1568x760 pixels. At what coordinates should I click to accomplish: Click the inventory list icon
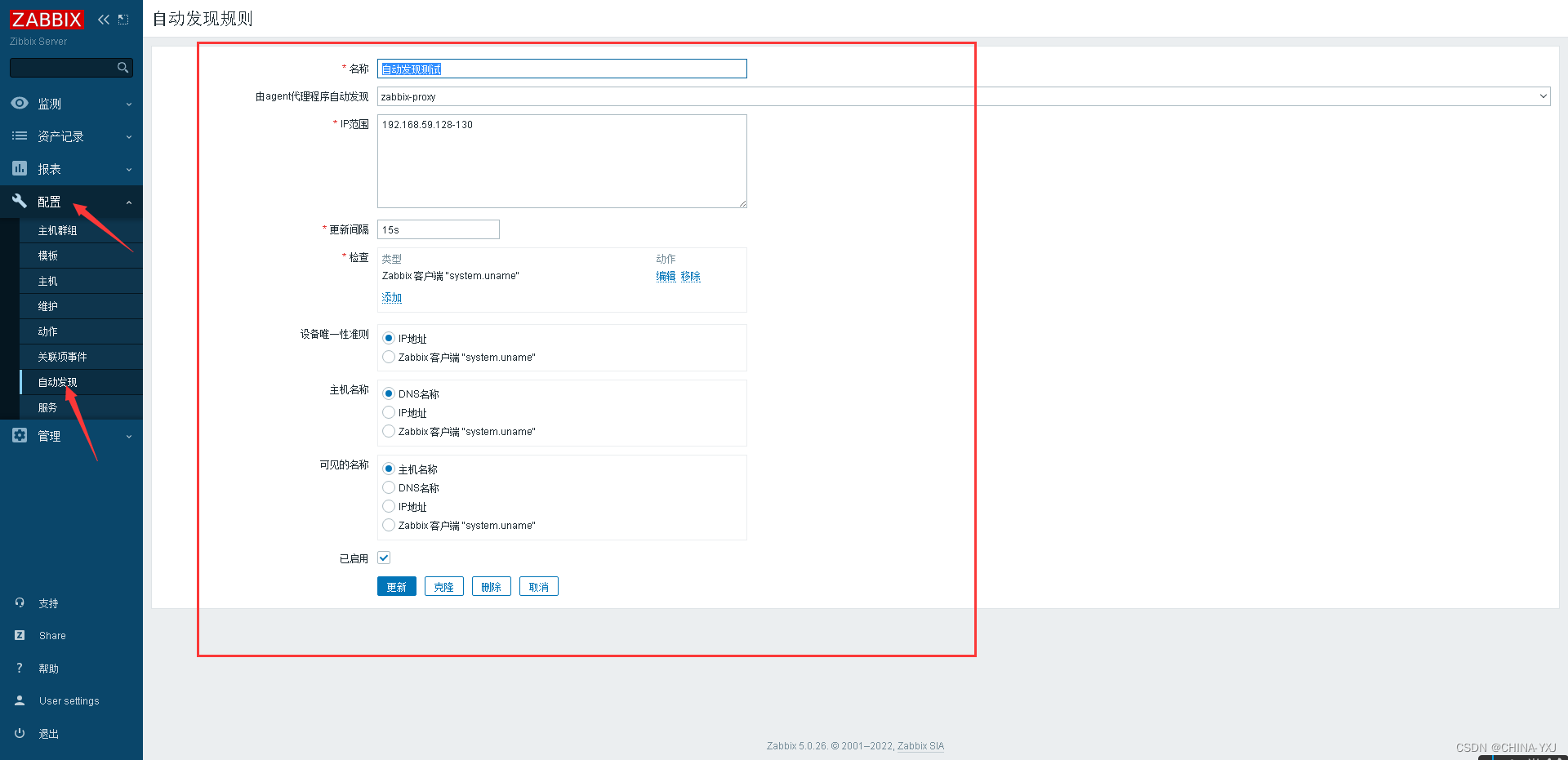[20, 136]
